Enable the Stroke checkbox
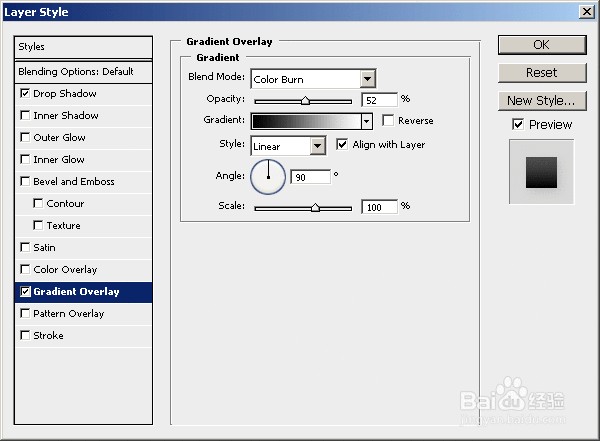Screen dimensions: 600x441 tap(25, 335)
